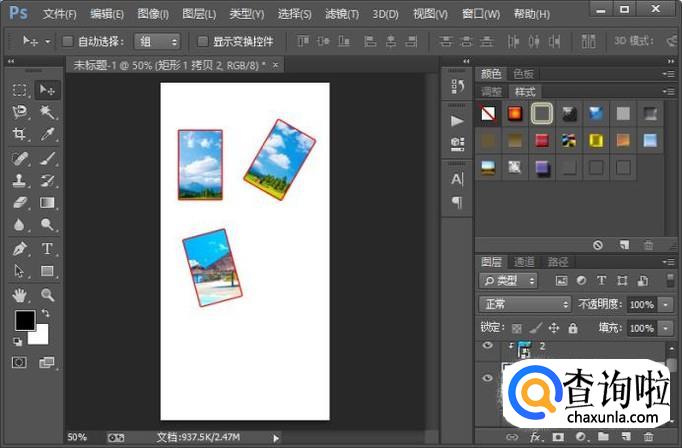This screenshot has width=682, height=448.
Task: Hide layer 2 using eye icon
Action: click(488, 345)
